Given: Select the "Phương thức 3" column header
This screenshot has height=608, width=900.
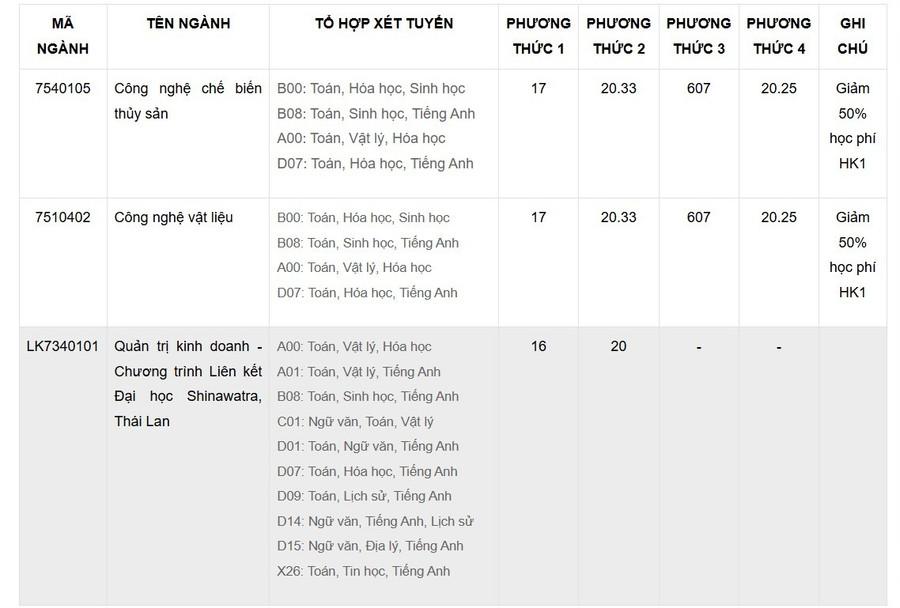Looking at the screenshot, I should click(x=698, y=36).
